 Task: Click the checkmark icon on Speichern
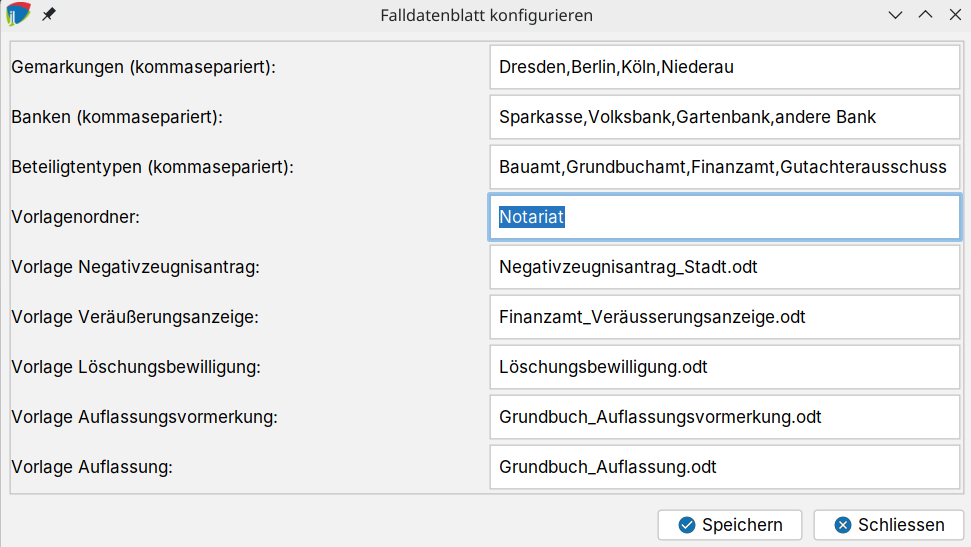coord(687,525)
